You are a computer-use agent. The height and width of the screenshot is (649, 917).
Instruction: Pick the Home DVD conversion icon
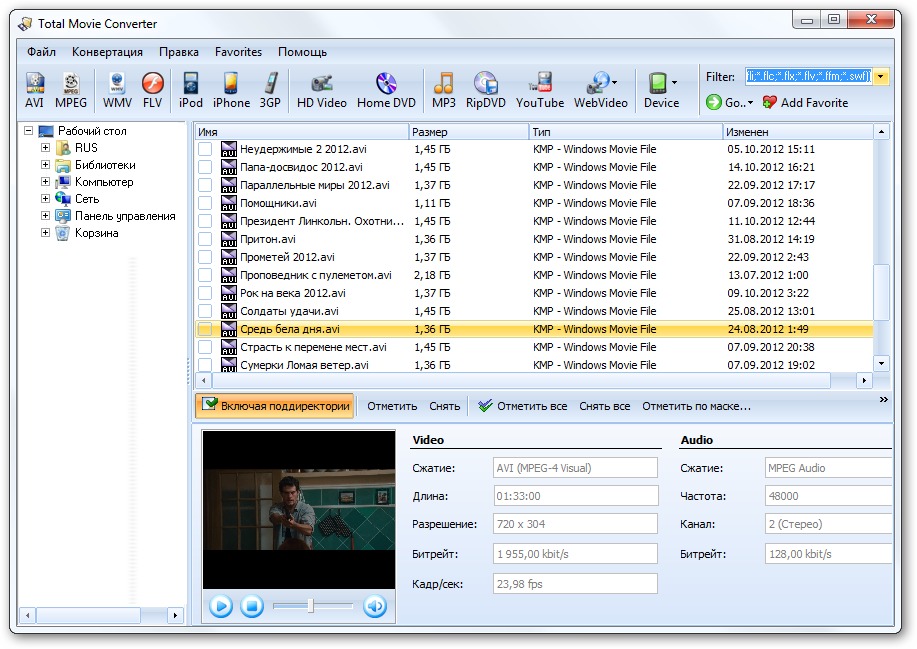click(386, 89)
